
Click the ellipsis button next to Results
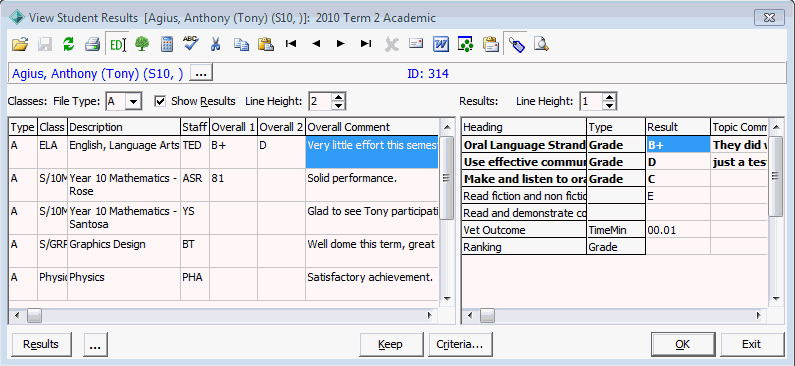coord(95,345)
